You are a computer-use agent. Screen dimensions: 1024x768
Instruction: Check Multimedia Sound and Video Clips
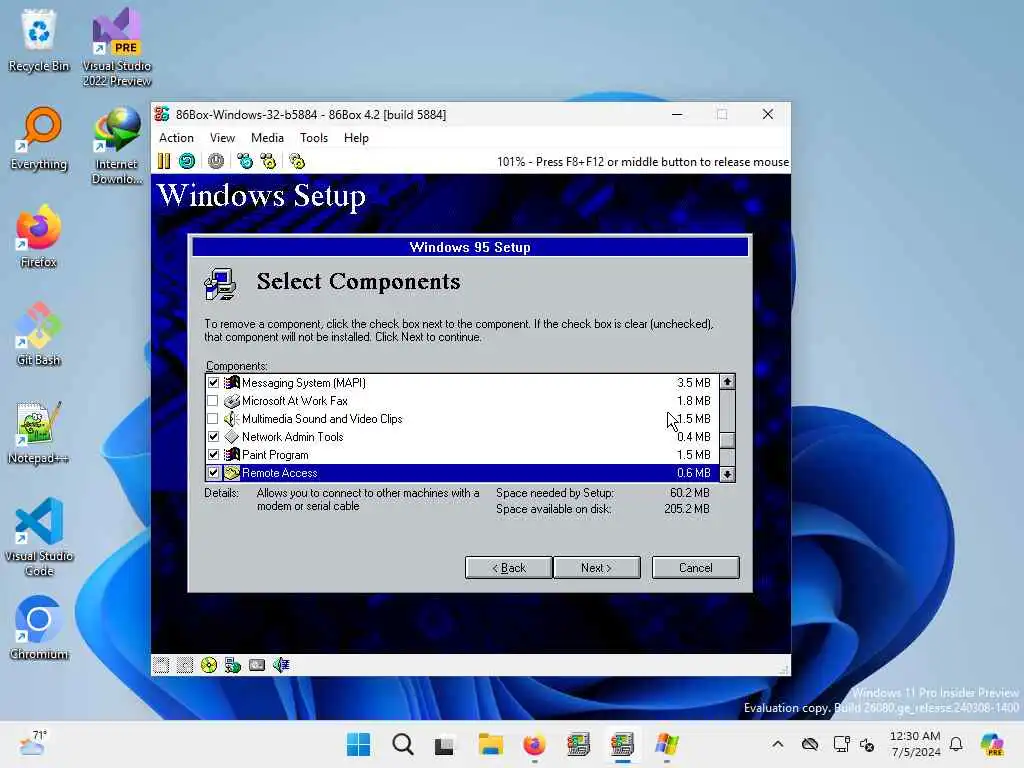tap(213, 419)
